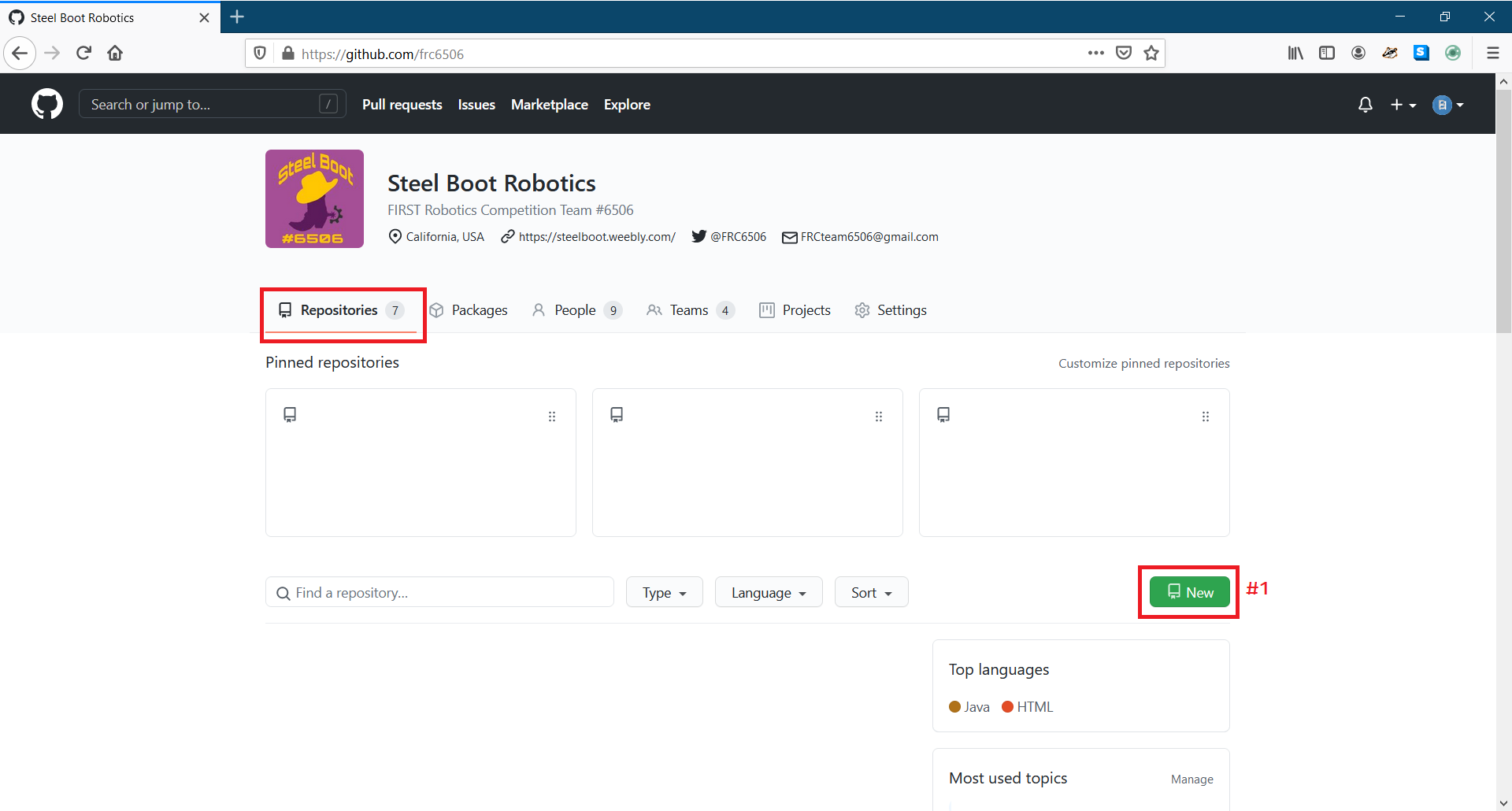Screen dimensions: 1512x811
Task: Open the page actions three-dot menu
Action: click(x=1096, y=54)
